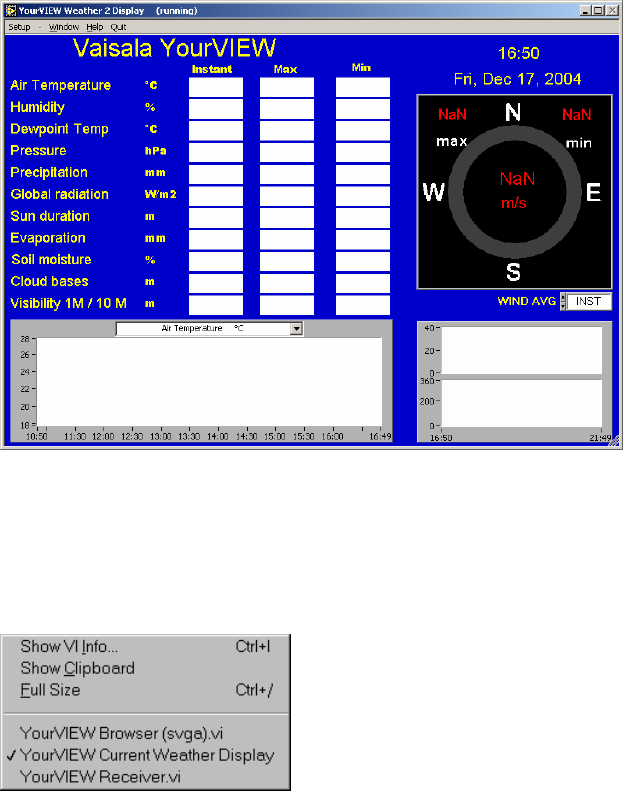Click the wind max NaN value
Viewport: 623px width, 791px height.
(x=452, y=115)
